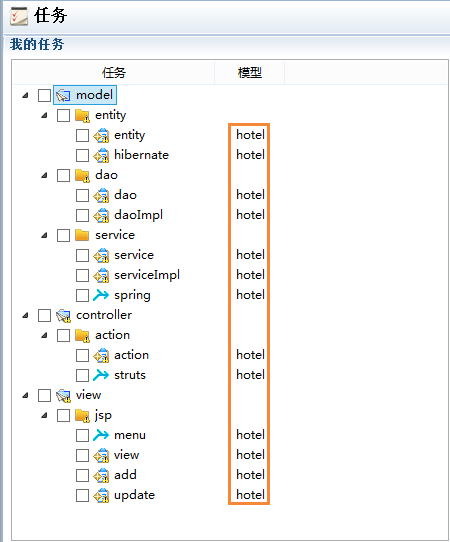Select the serviceImpl tree item

(147, 275)
